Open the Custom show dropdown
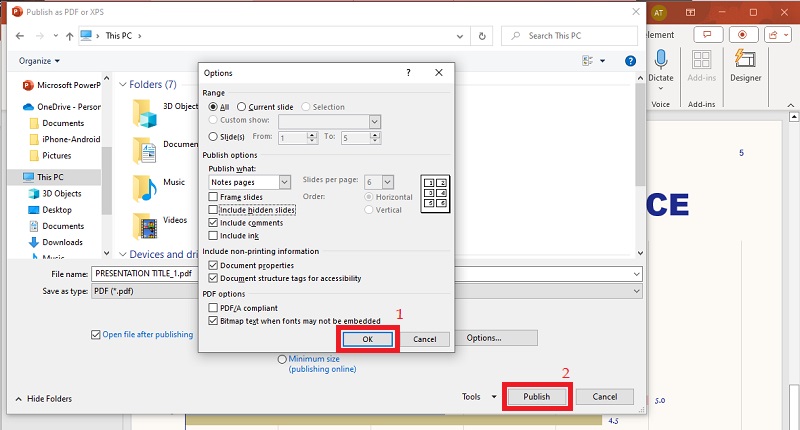Image resolution: width=800 pixels, height=430 pixels. click(x=374, y=122)
